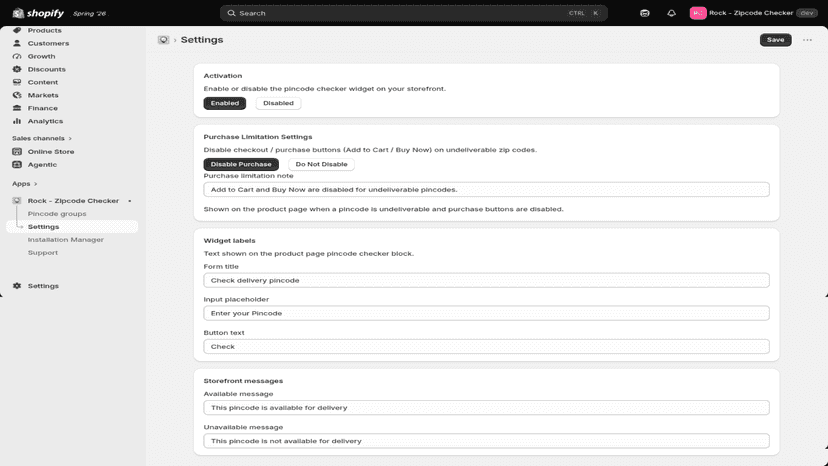This screenshot has width=828, height=466.
Task: Click the Online Store icon
Action: pyautogui.click(x=17, y=152)
